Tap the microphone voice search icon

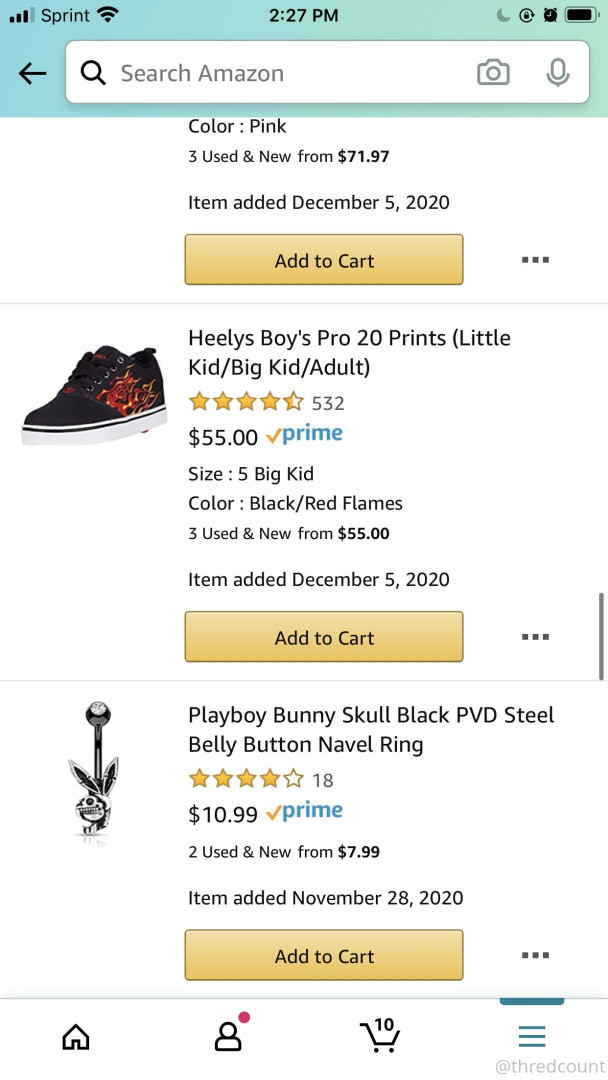tap(557, 73)
